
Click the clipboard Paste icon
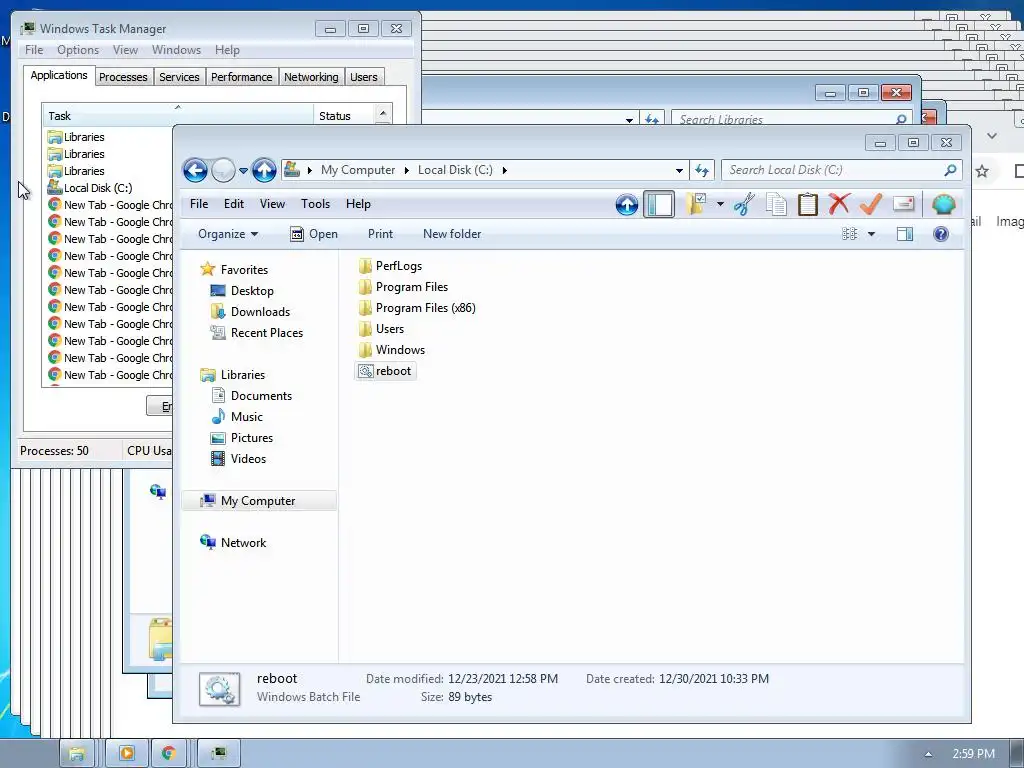[808, 204]
